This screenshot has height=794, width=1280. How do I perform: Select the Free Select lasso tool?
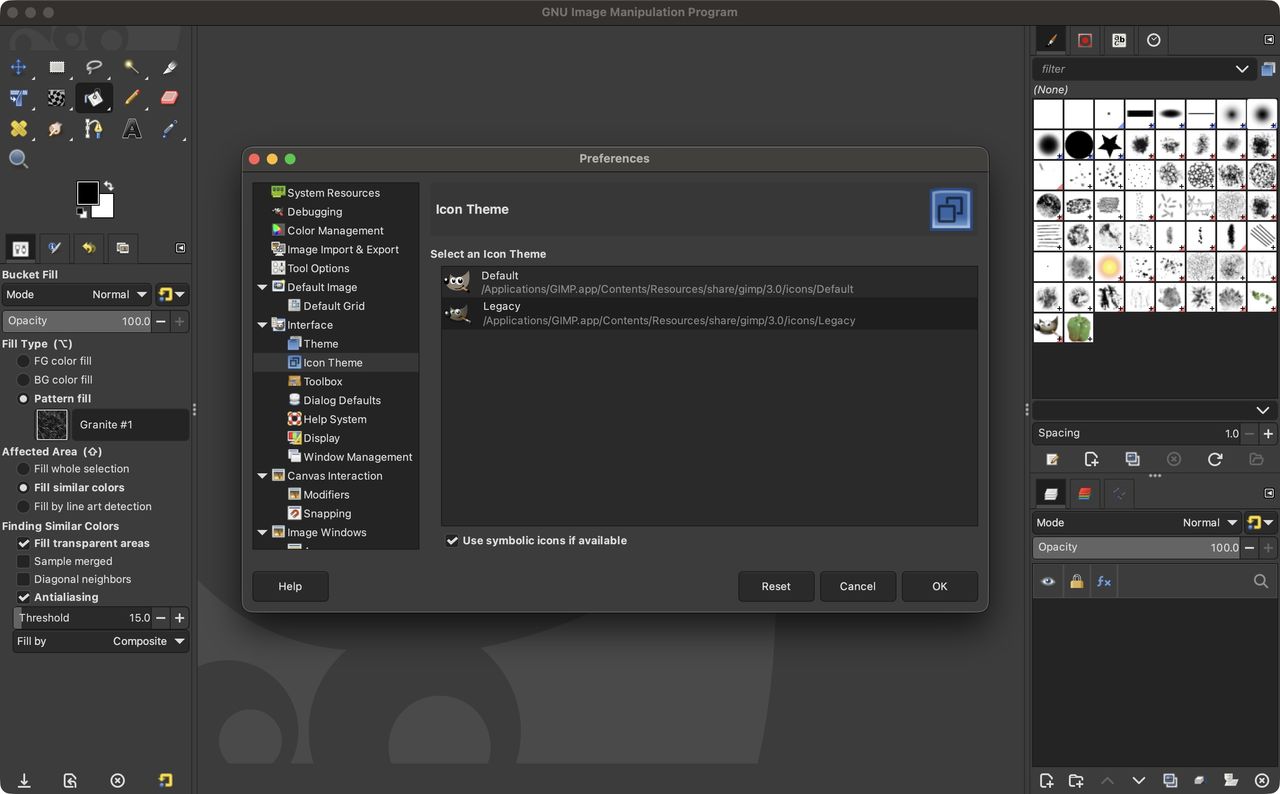[94, 67]
